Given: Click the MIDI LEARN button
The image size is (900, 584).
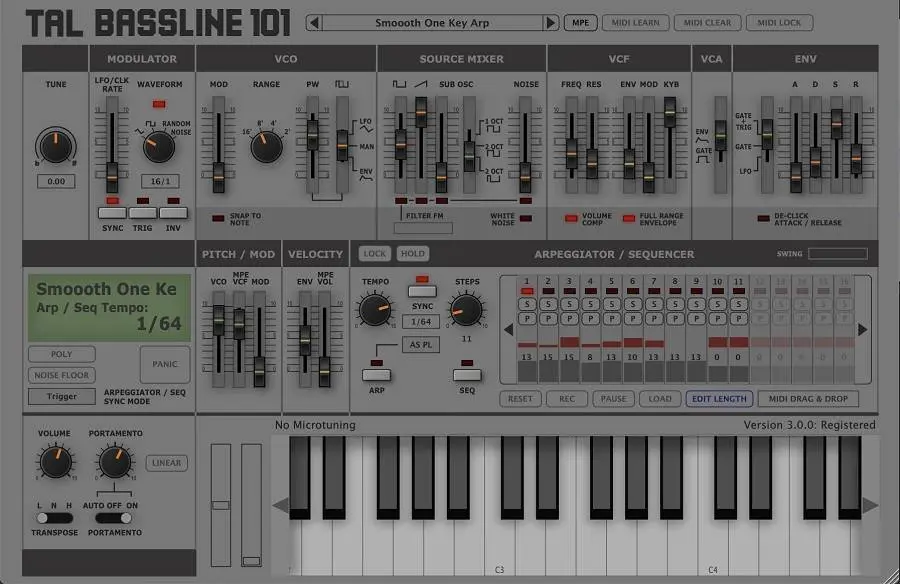Looking at the screenshot, I should 635,23.
